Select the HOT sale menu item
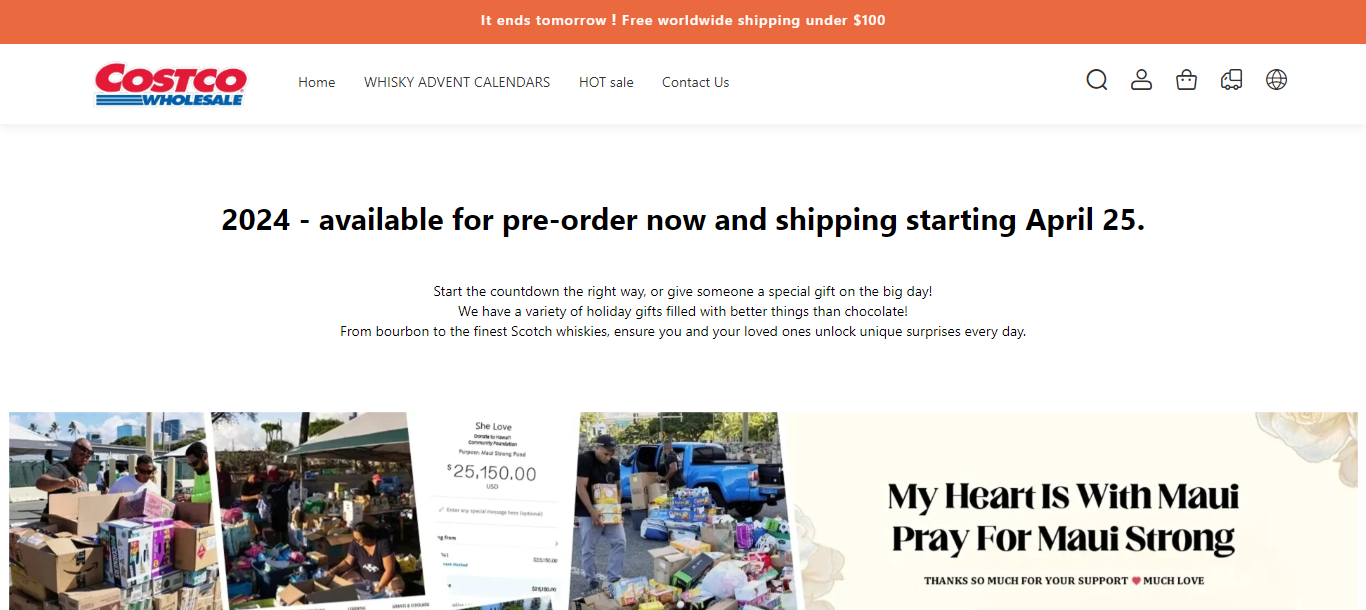 606,82
